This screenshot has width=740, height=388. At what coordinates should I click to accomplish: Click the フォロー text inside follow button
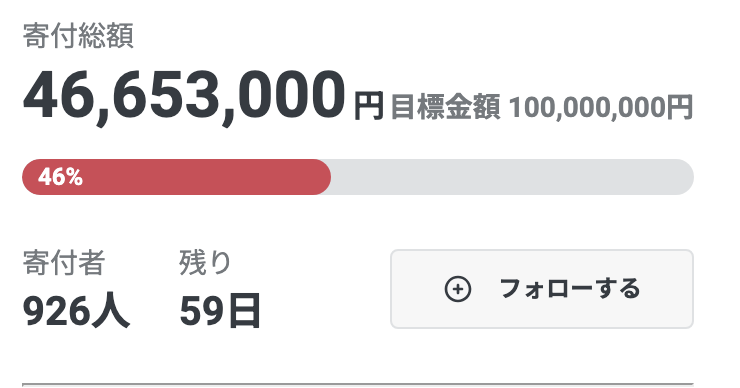pyautogui.click(x=547, y=289)
